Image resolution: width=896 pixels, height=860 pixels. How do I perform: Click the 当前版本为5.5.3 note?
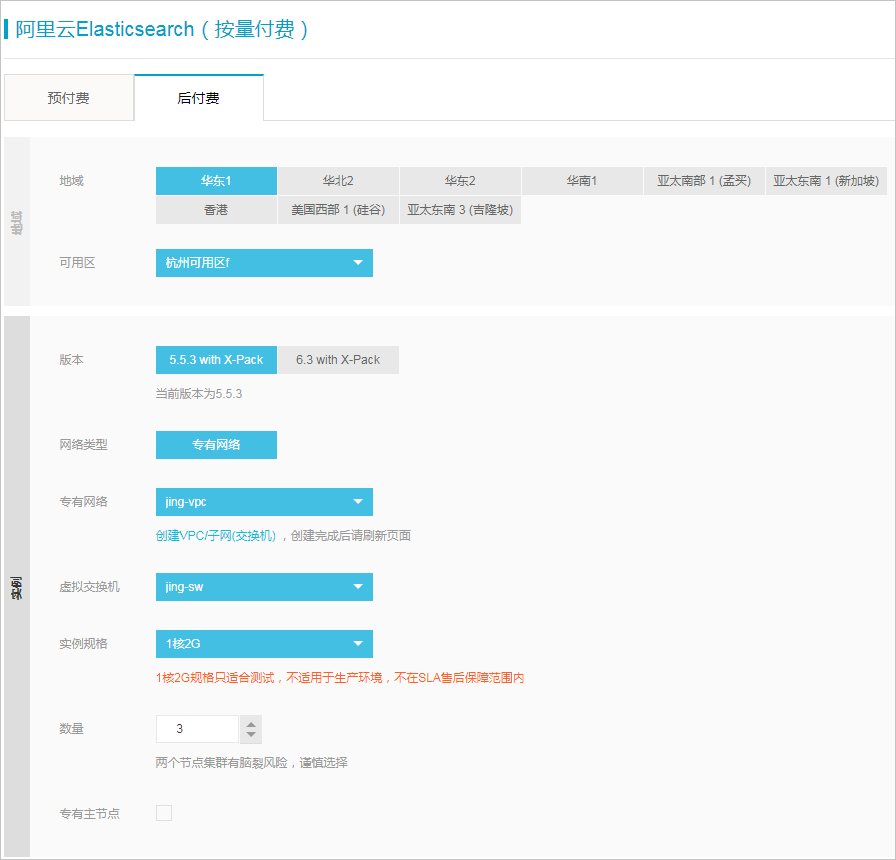pyautogui.click(x=199, y=394)
